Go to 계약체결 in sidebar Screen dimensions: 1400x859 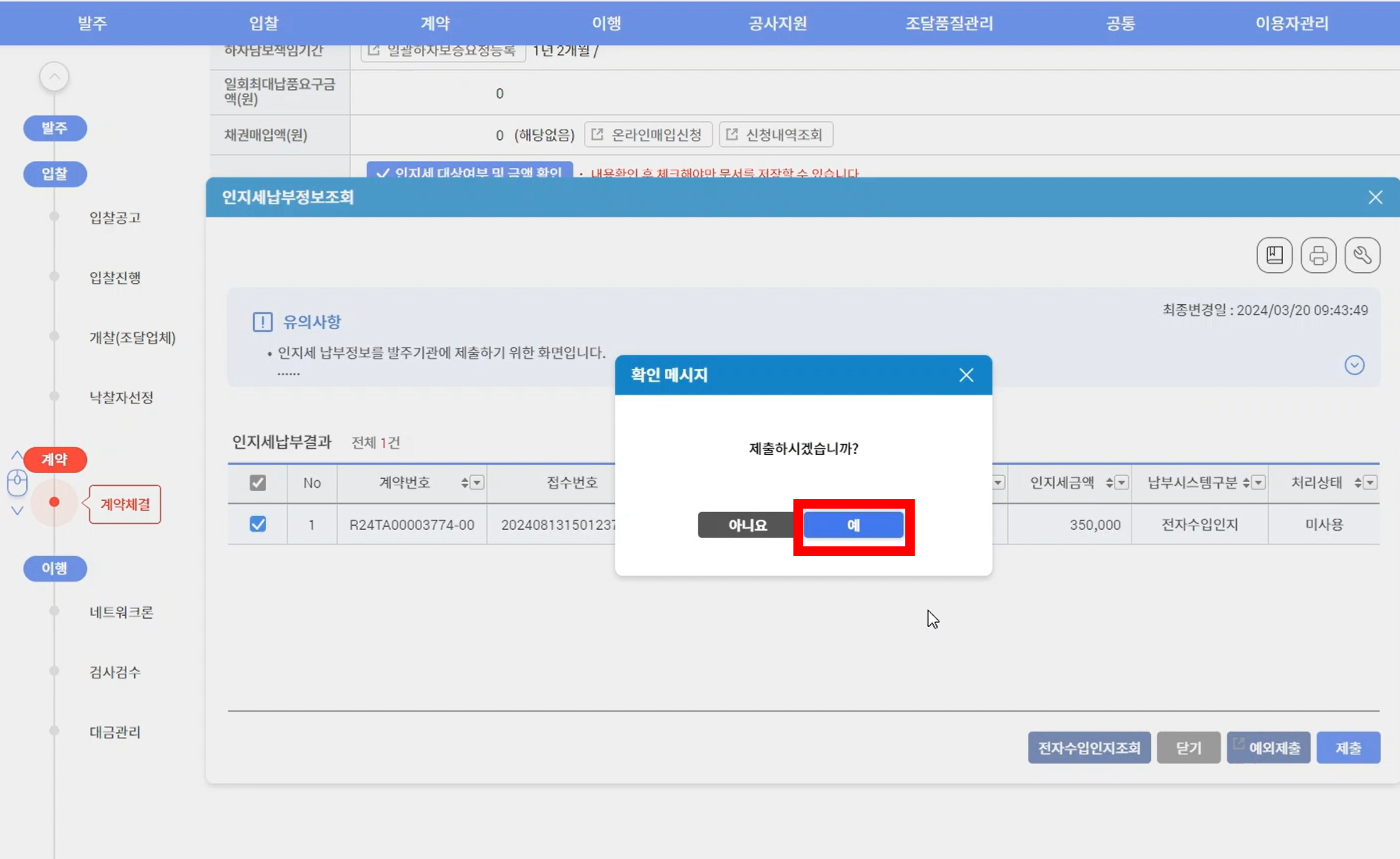(x=125, y=504)
